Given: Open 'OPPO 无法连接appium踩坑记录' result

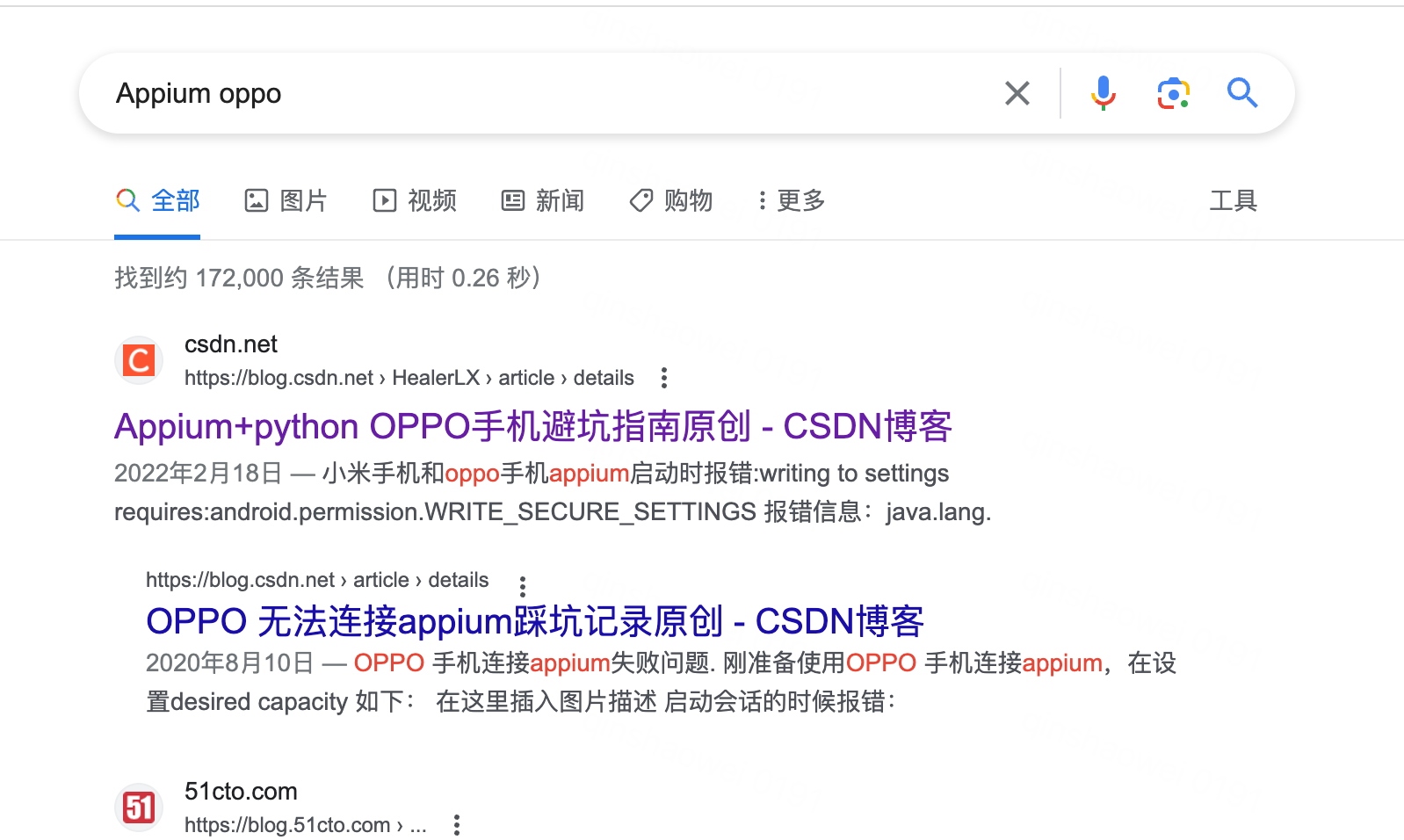Looking at the screenshot, I should pos(535,621).
